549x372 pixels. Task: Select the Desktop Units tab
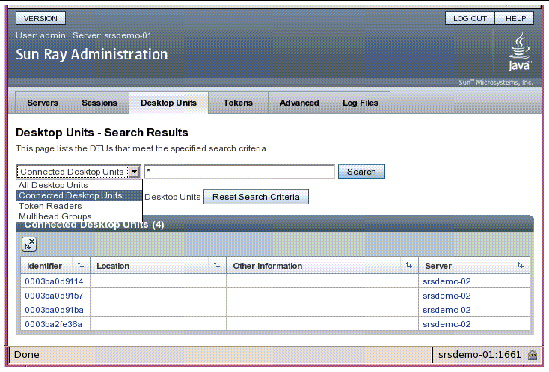click(x=168, y=103)
